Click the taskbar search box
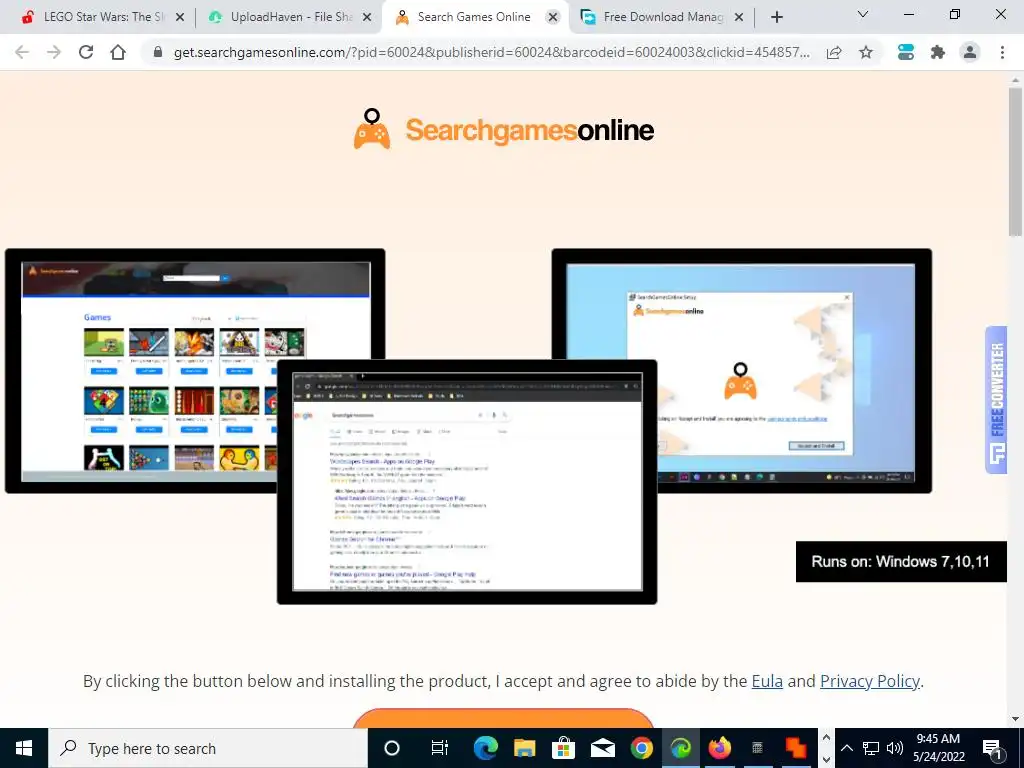 [208, 748]
